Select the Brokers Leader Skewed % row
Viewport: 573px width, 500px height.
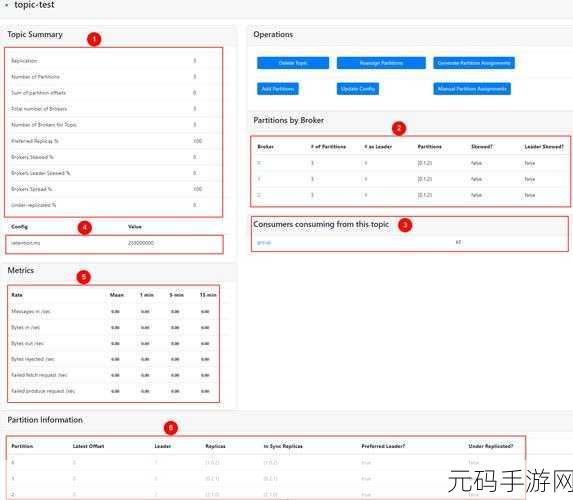coord(113,173)
